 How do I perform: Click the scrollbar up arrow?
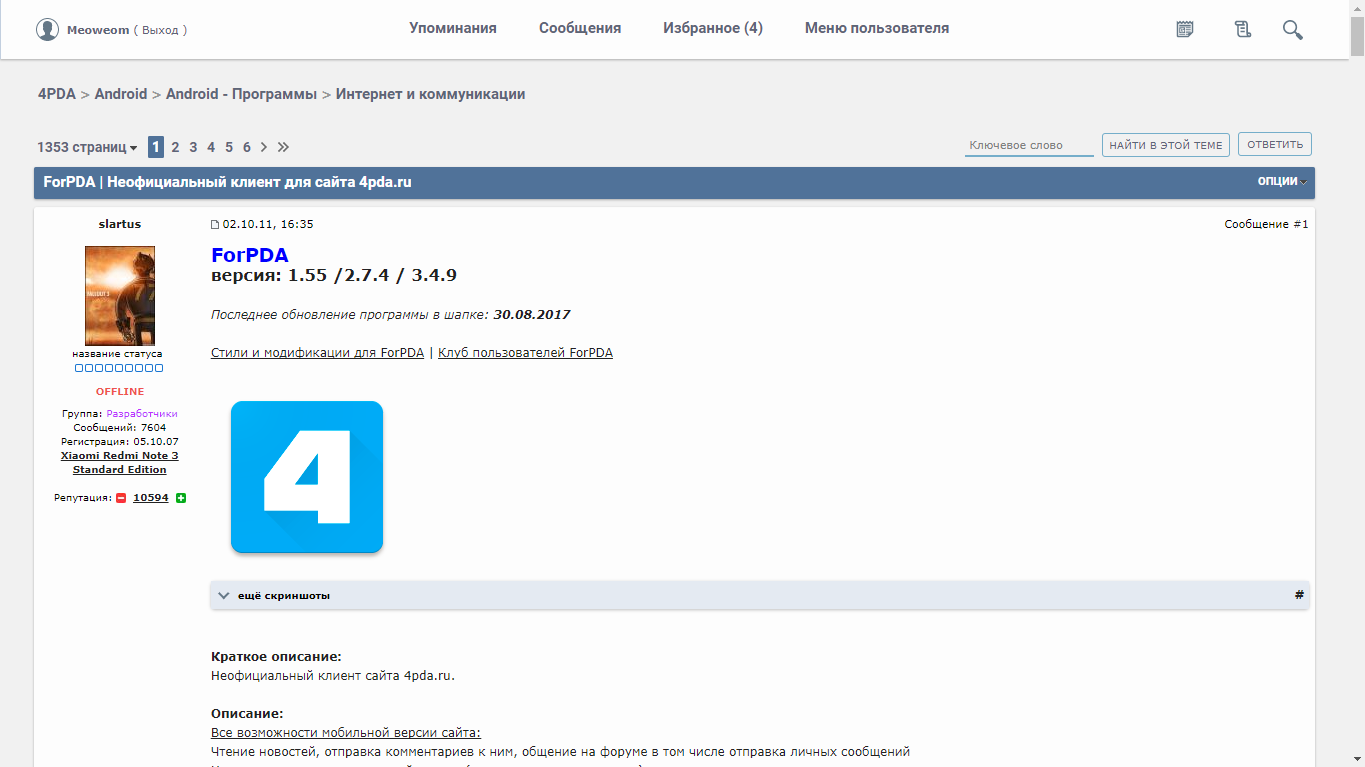pos(1357,8)
